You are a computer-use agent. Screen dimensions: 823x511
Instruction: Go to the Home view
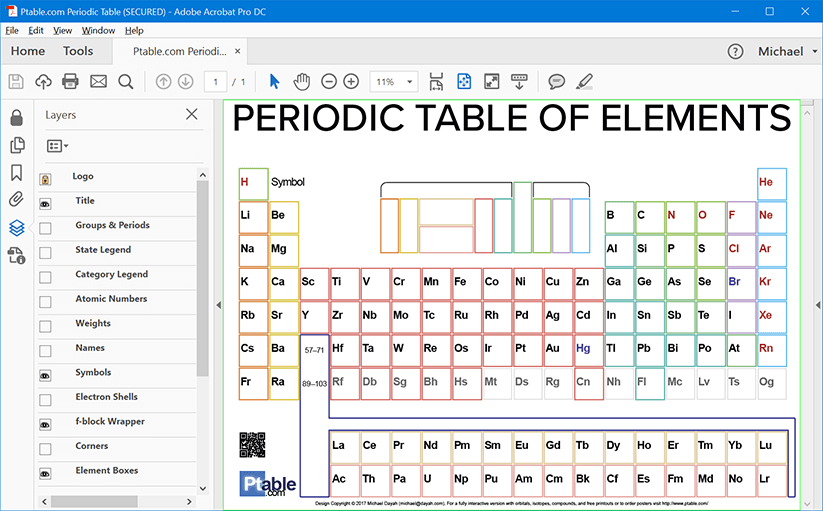[x=28, y=51]
